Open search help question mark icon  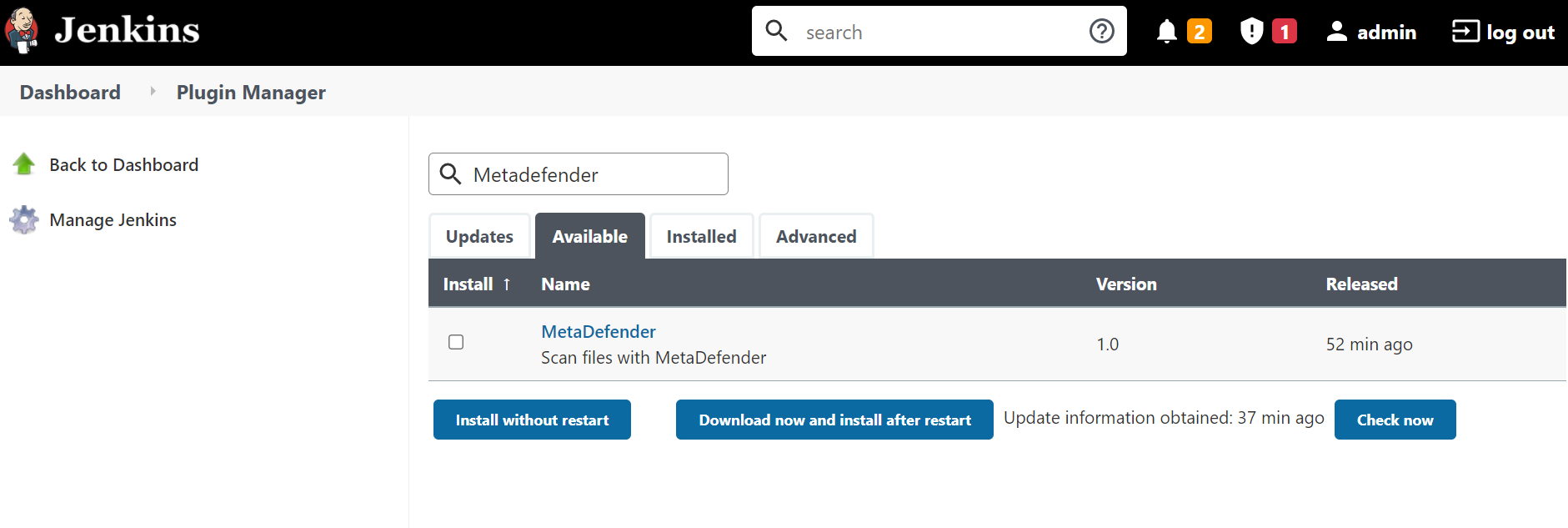click(1102, 31)
